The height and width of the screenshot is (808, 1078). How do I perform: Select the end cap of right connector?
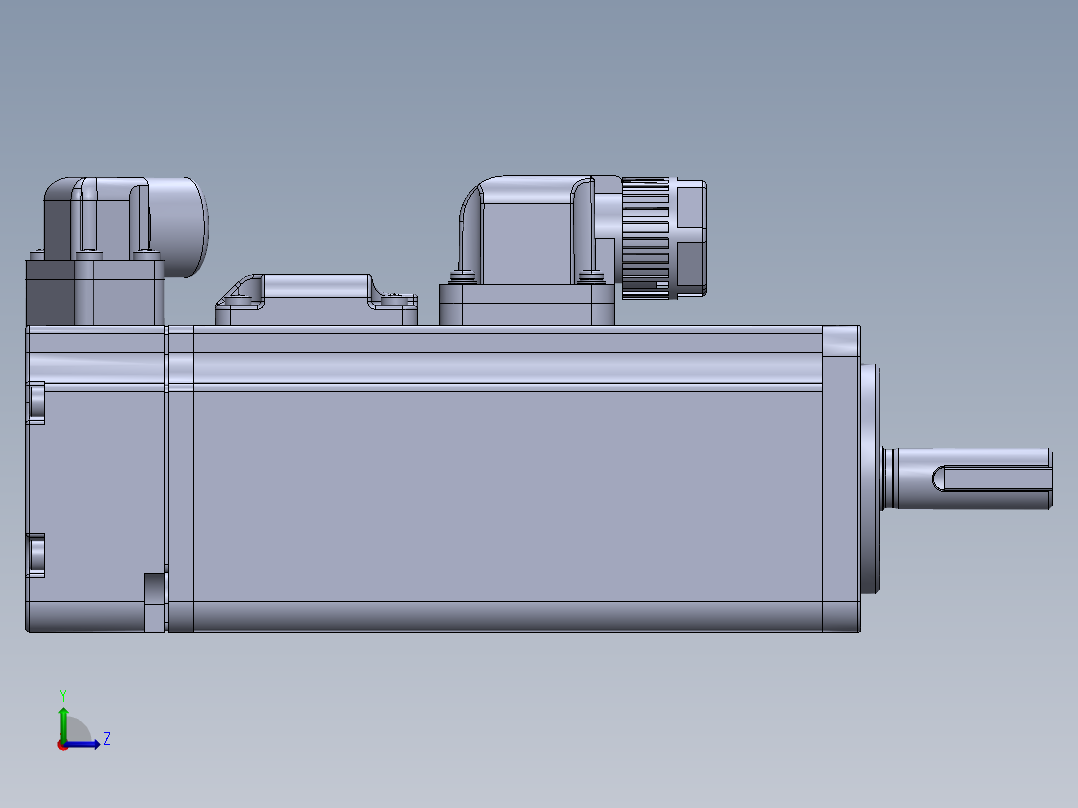pyautogui.click(x=690, y=238)
